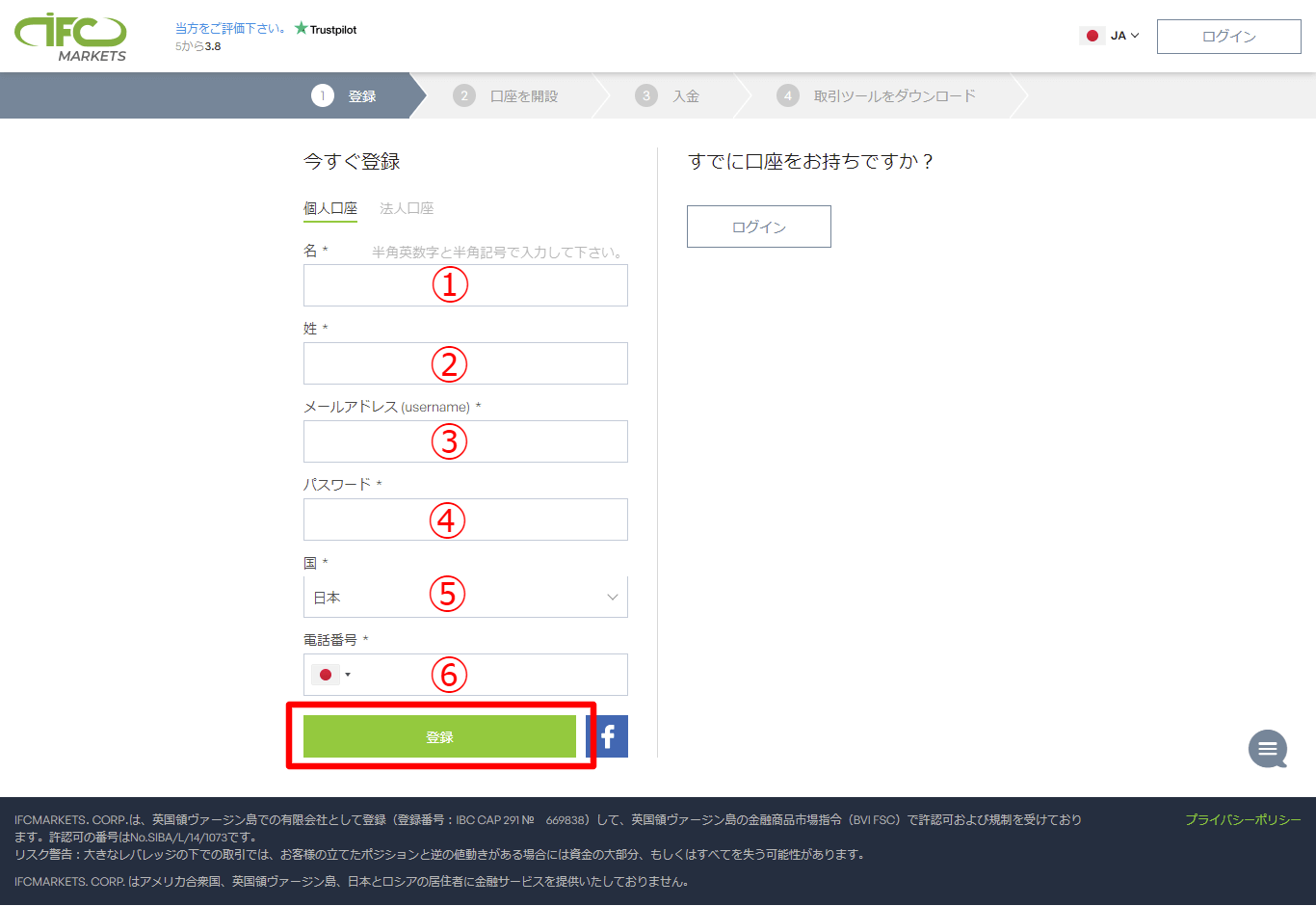Open the chat bubble in bottom right corner
1316x906 pixels.
[1268, 749]
